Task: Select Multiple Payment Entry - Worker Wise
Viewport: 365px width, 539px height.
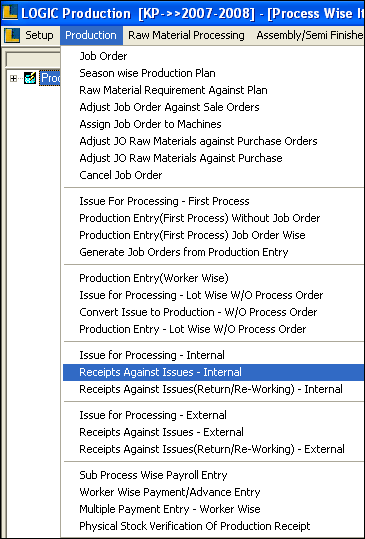Action: tap(170, 509)
